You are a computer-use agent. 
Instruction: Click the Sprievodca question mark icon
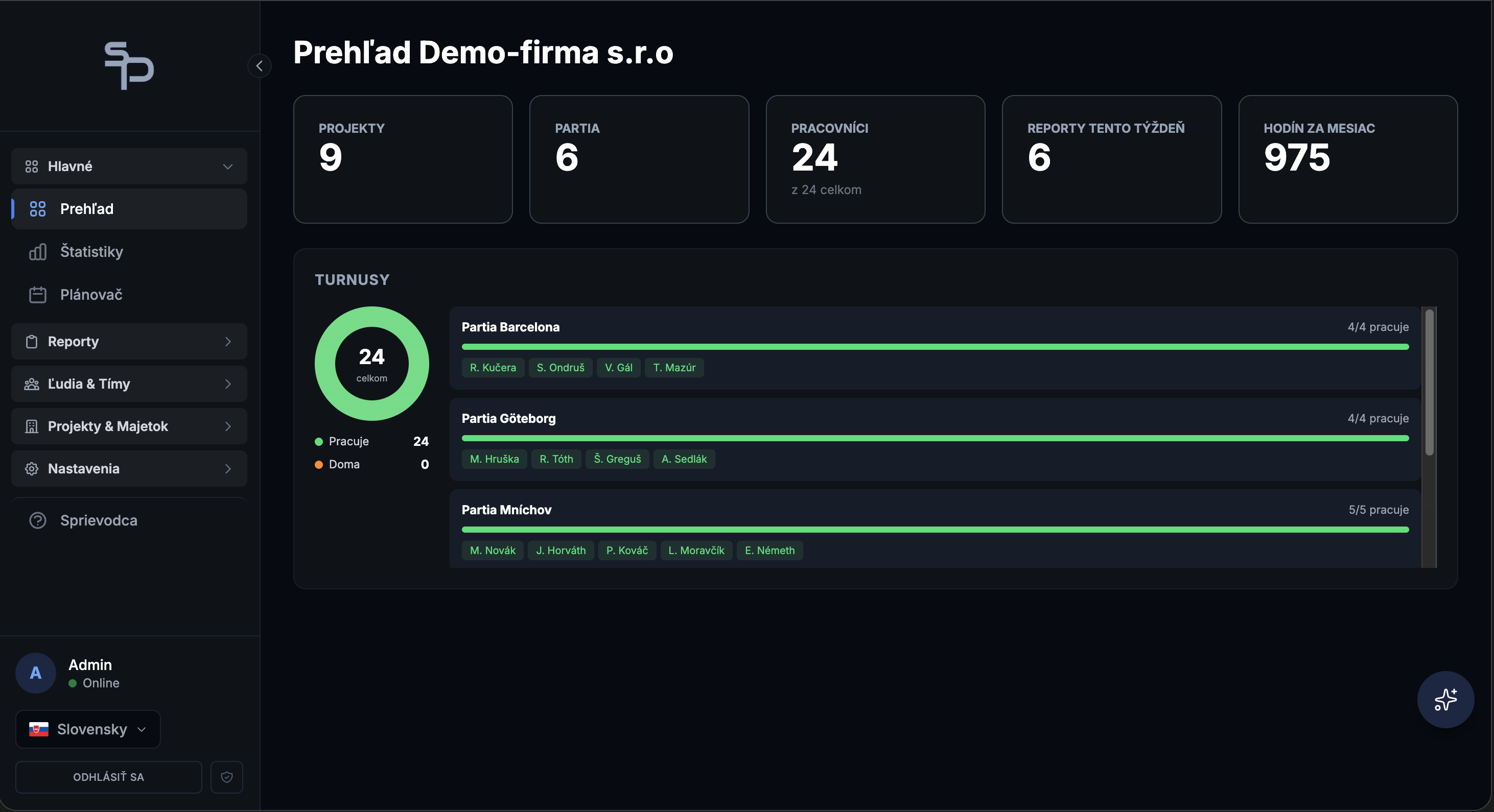tap(38, 520)
